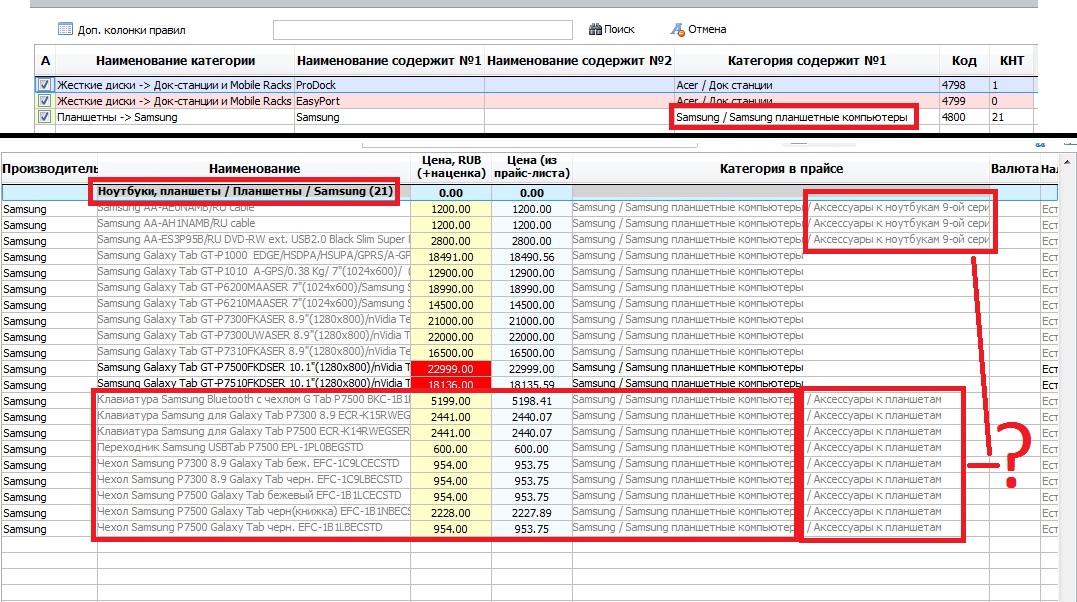Select 'Планшеты -> Samsung' category cell
Viewport: 1077px width, 602px height.
coord(175,118)
